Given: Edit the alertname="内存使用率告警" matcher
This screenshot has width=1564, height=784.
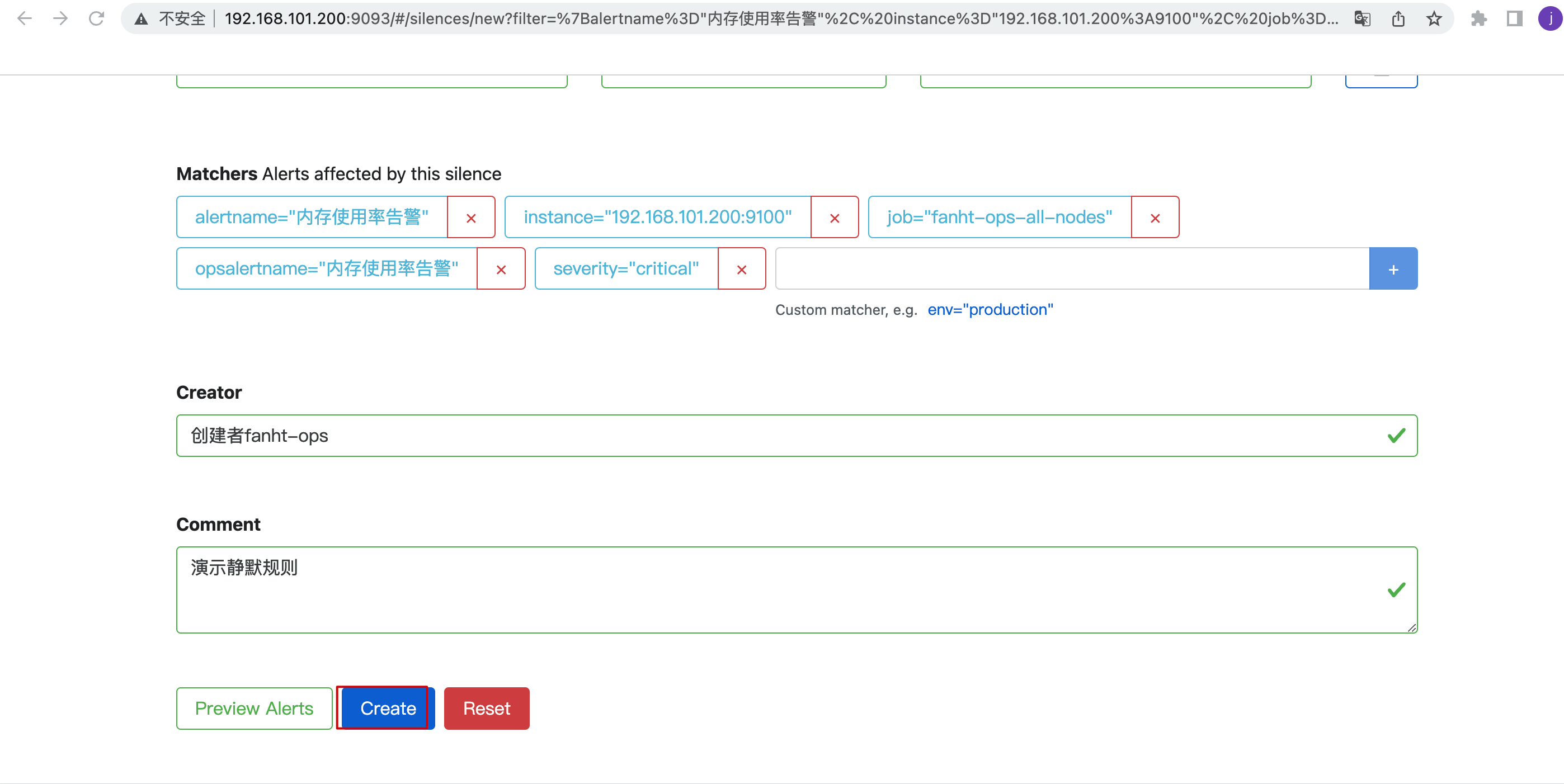Looking at the screenshot, I should [312, 217].
